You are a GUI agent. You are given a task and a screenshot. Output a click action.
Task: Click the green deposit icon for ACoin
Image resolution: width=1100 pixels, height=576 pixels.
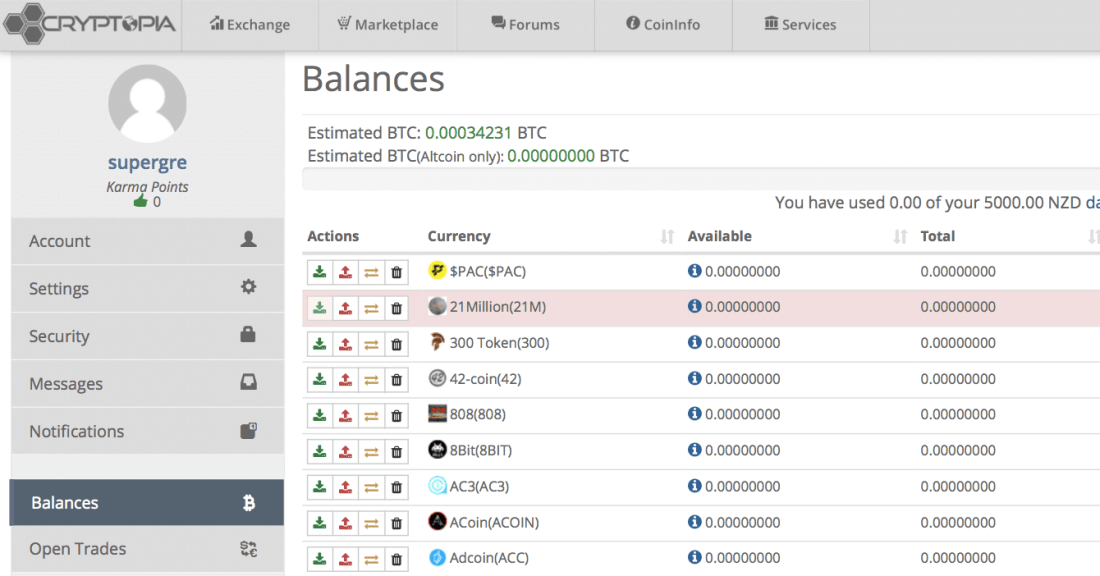(319, 523)
